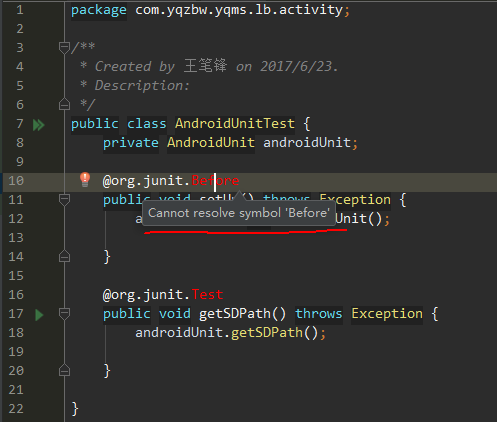Fold the comment end marker at line 6
The image size is (497, 422).
64,104
